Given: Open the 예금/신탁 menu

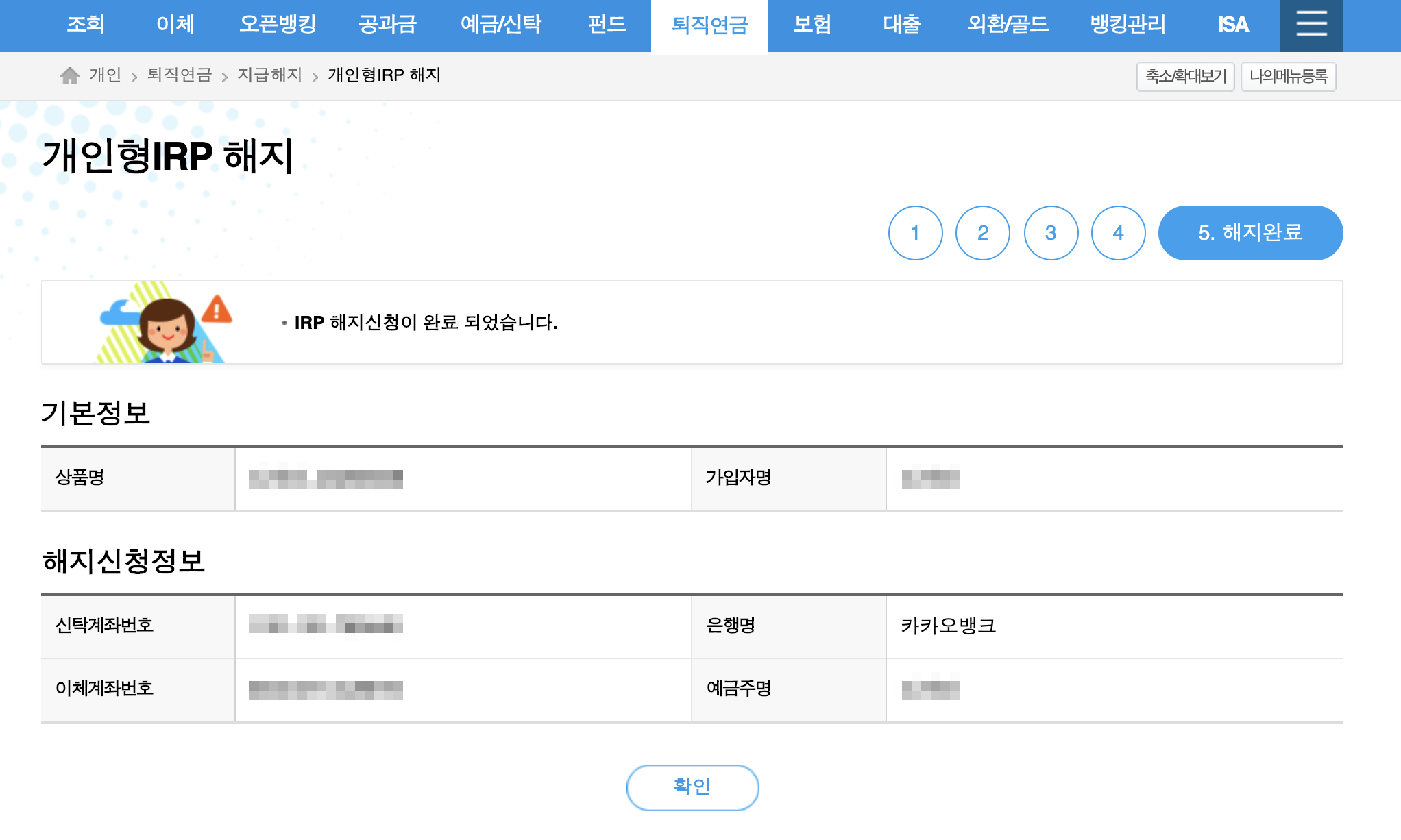Looking at the screenshot, I should click(500, 25).
